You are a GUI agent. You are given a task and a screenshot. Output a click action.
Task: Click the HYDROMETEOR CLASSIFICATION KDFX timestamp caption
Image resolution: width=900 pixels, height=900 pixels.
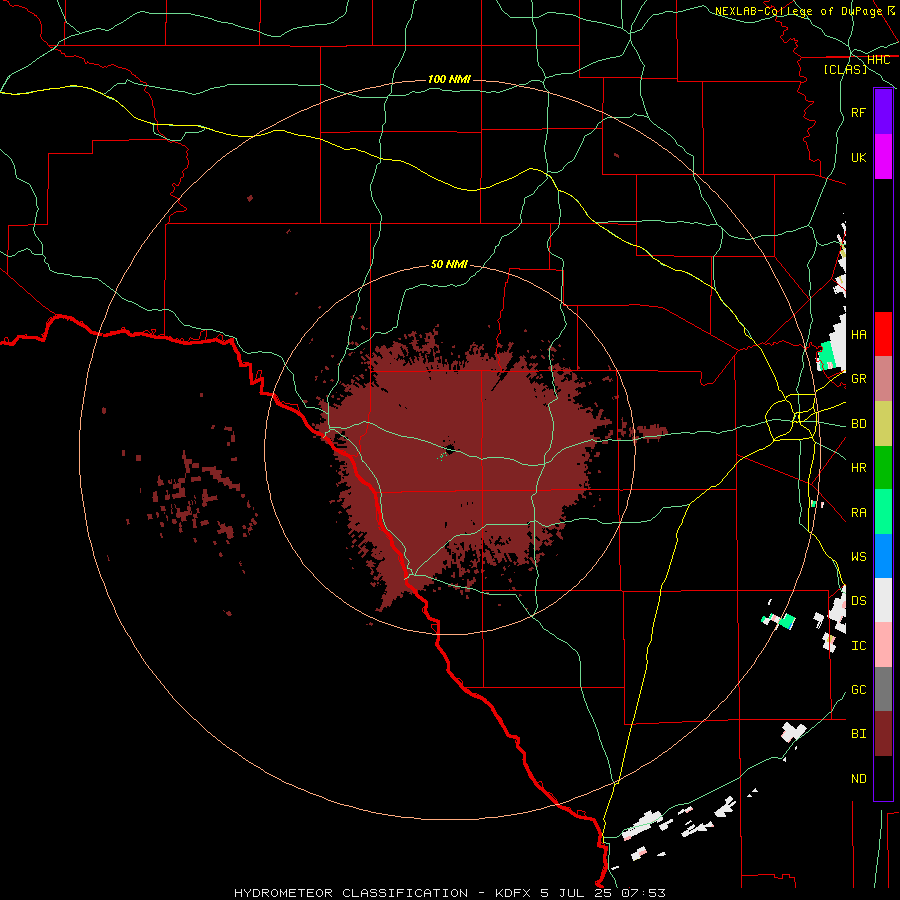449,893
